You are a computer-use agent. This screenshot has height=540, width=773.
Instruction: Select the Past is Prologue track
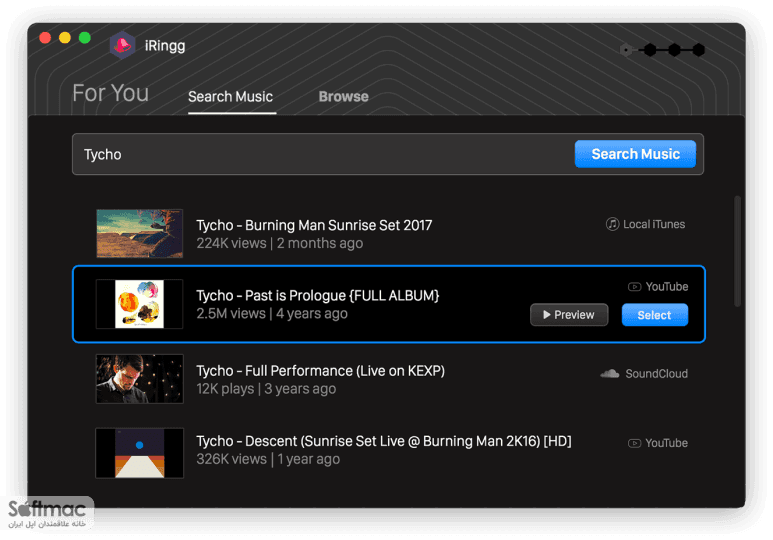click(x=655, y=315)
